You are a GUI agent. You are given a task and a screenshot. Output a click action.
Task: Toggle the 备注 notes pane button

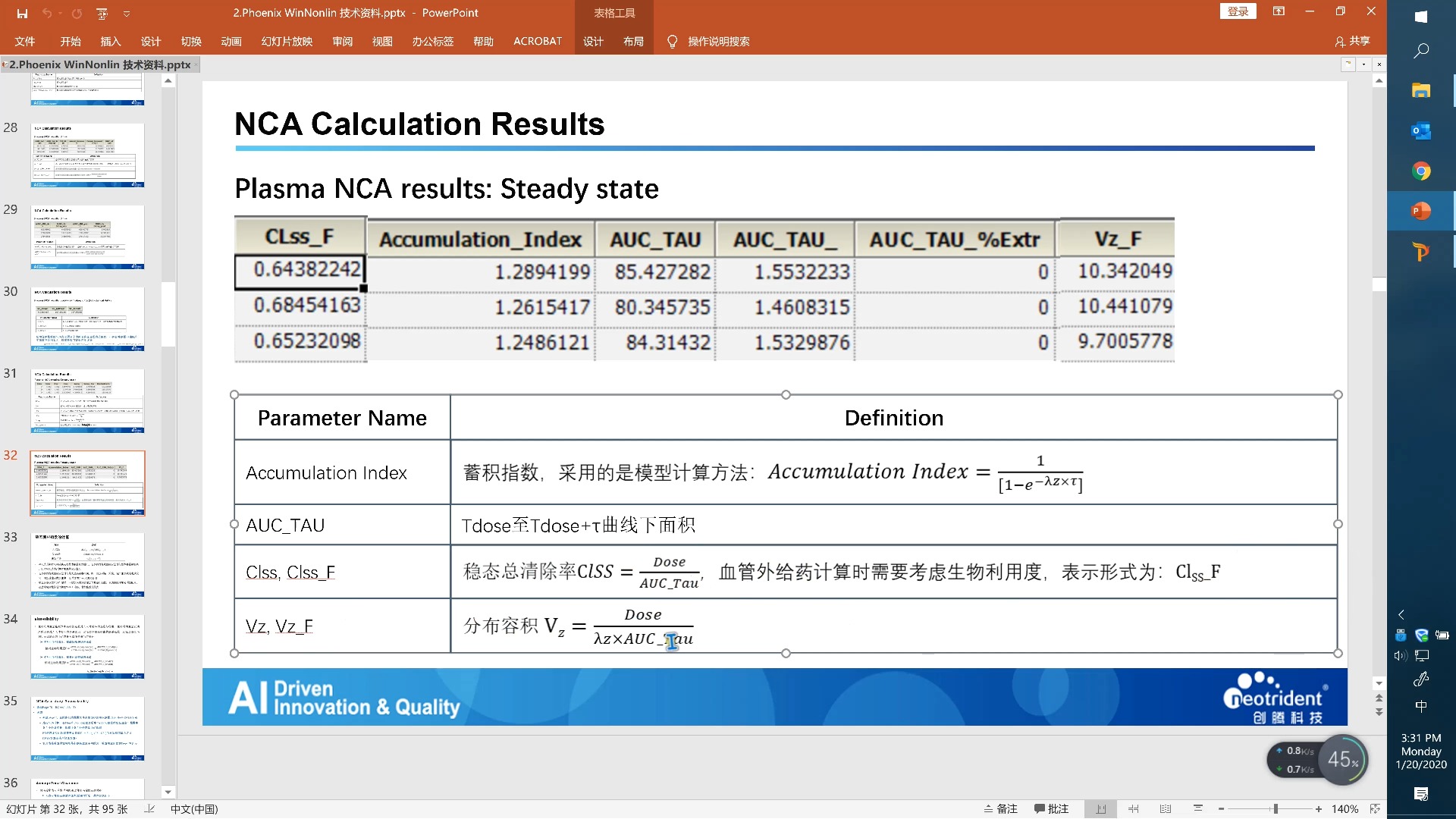pos(1000,809)
